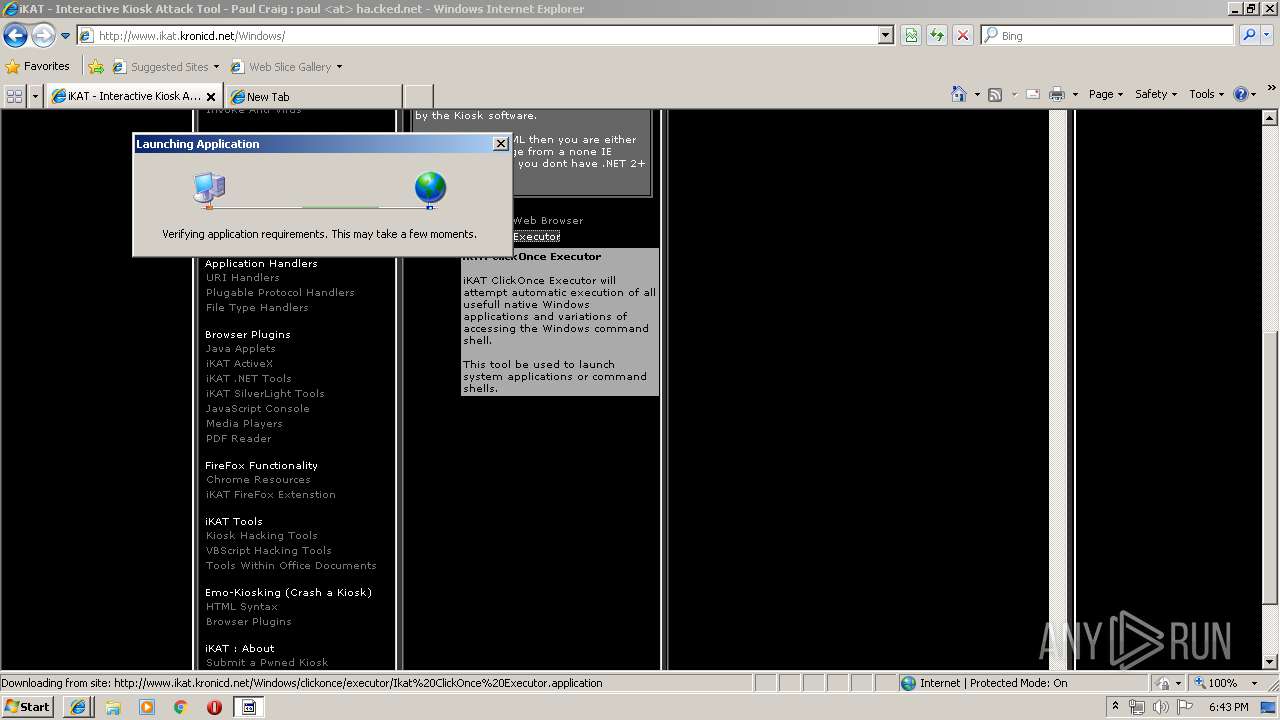Add to Favorites bar star-arrow icon

(96, 67)
